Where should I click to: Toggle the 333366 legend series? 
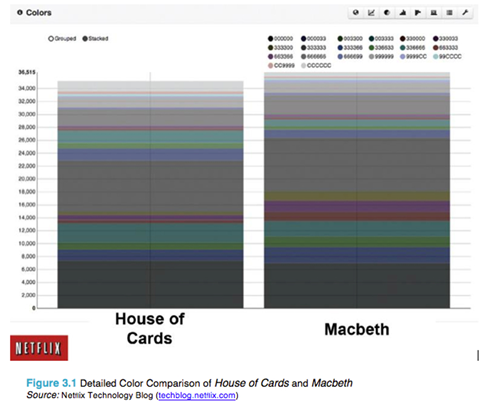tap(350, 48)
